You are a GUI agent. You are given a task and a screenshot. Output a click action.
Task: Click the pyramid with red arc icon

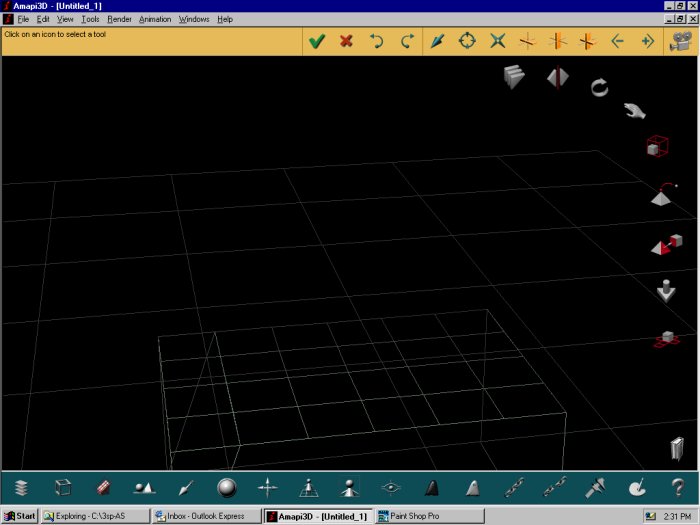663,194
